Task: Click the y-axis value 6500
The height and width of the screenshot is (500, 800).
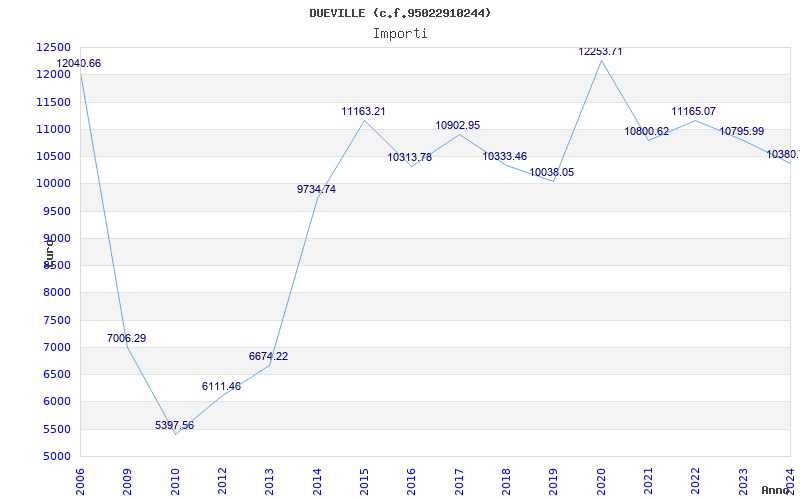Action: tap(56, 374)
